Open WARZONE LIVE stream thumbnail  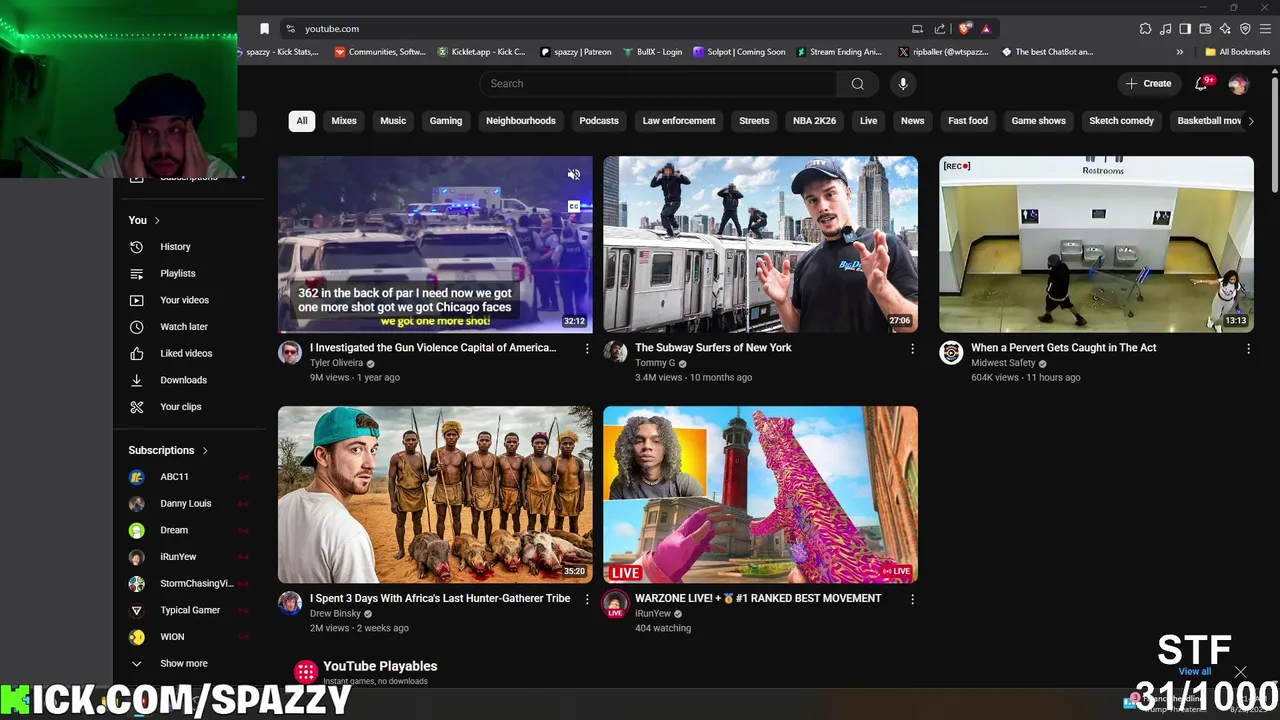tap(760, 494)
